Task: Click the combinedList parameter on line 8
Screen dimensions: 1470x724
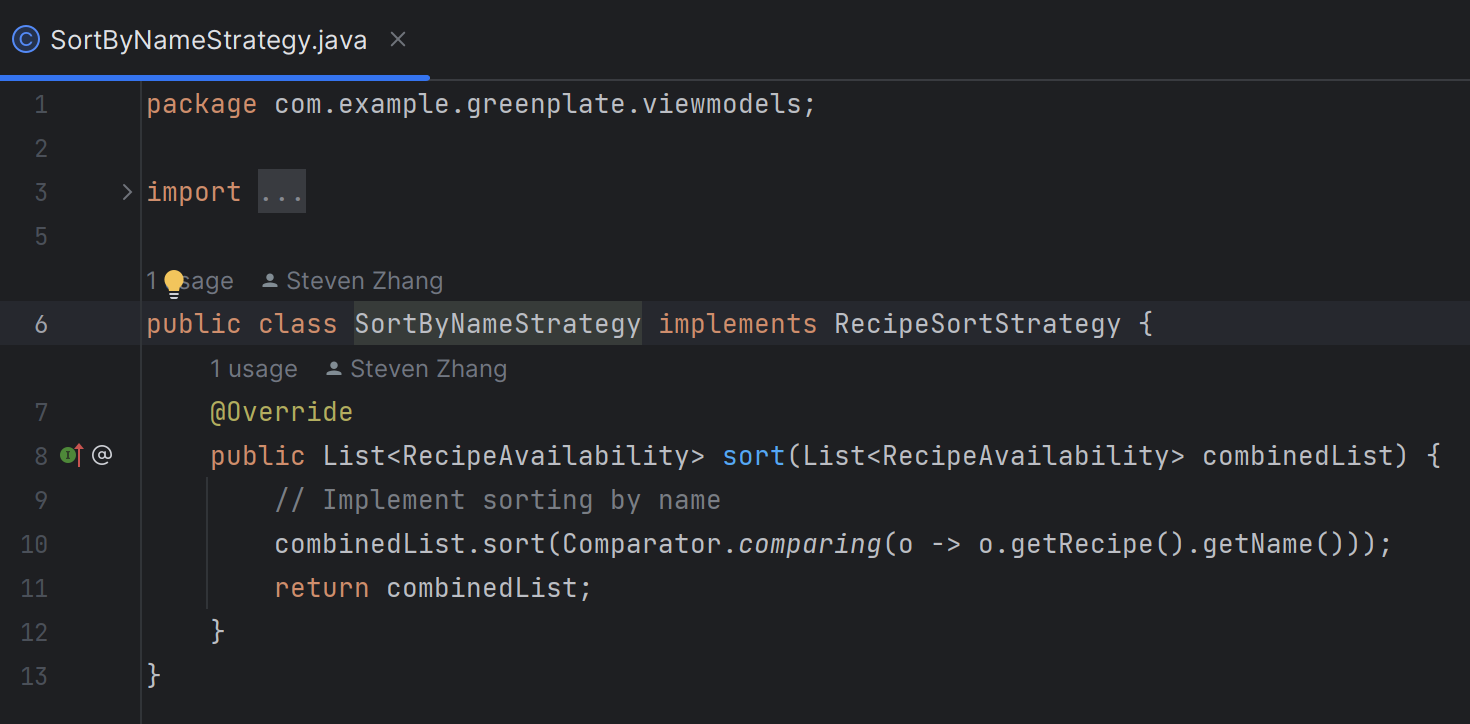Action: 1298,456
